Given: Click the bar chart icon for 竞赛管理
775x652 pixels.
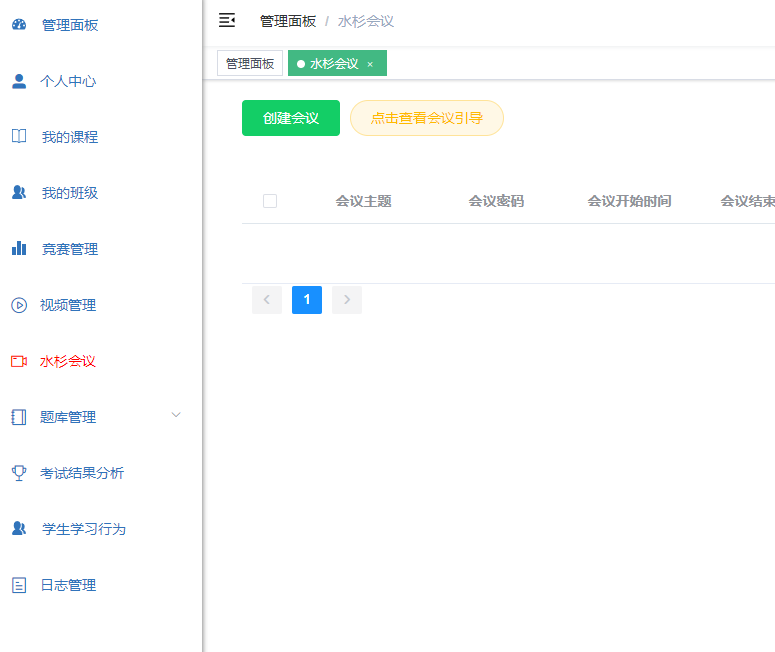Looking at the screenshot, I should [x=19, y=249].
